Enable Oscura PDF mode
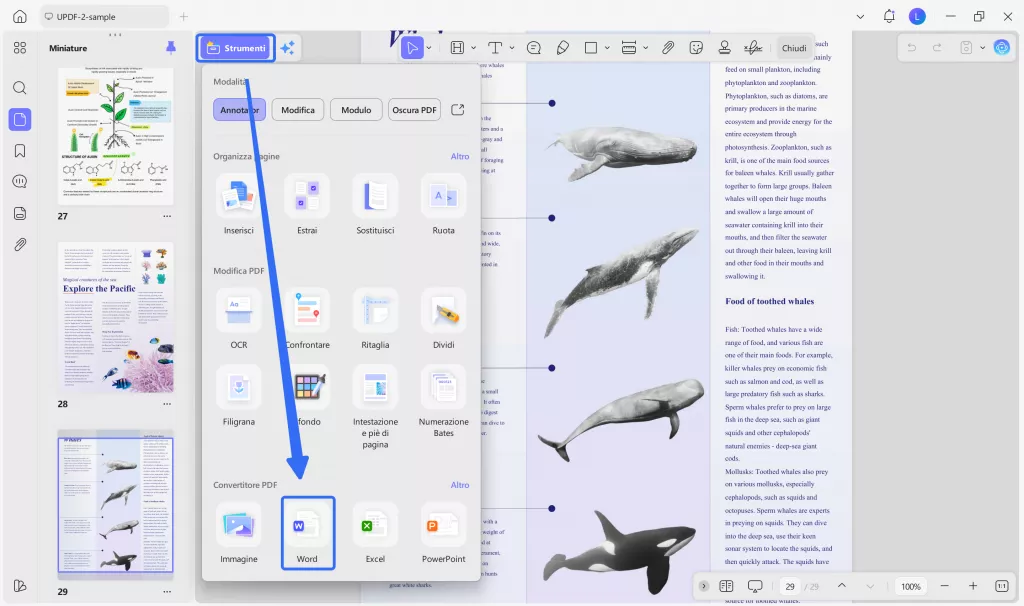Image resolution: width=1024 pixels, height=606 pixels. [x=414, y=110]
